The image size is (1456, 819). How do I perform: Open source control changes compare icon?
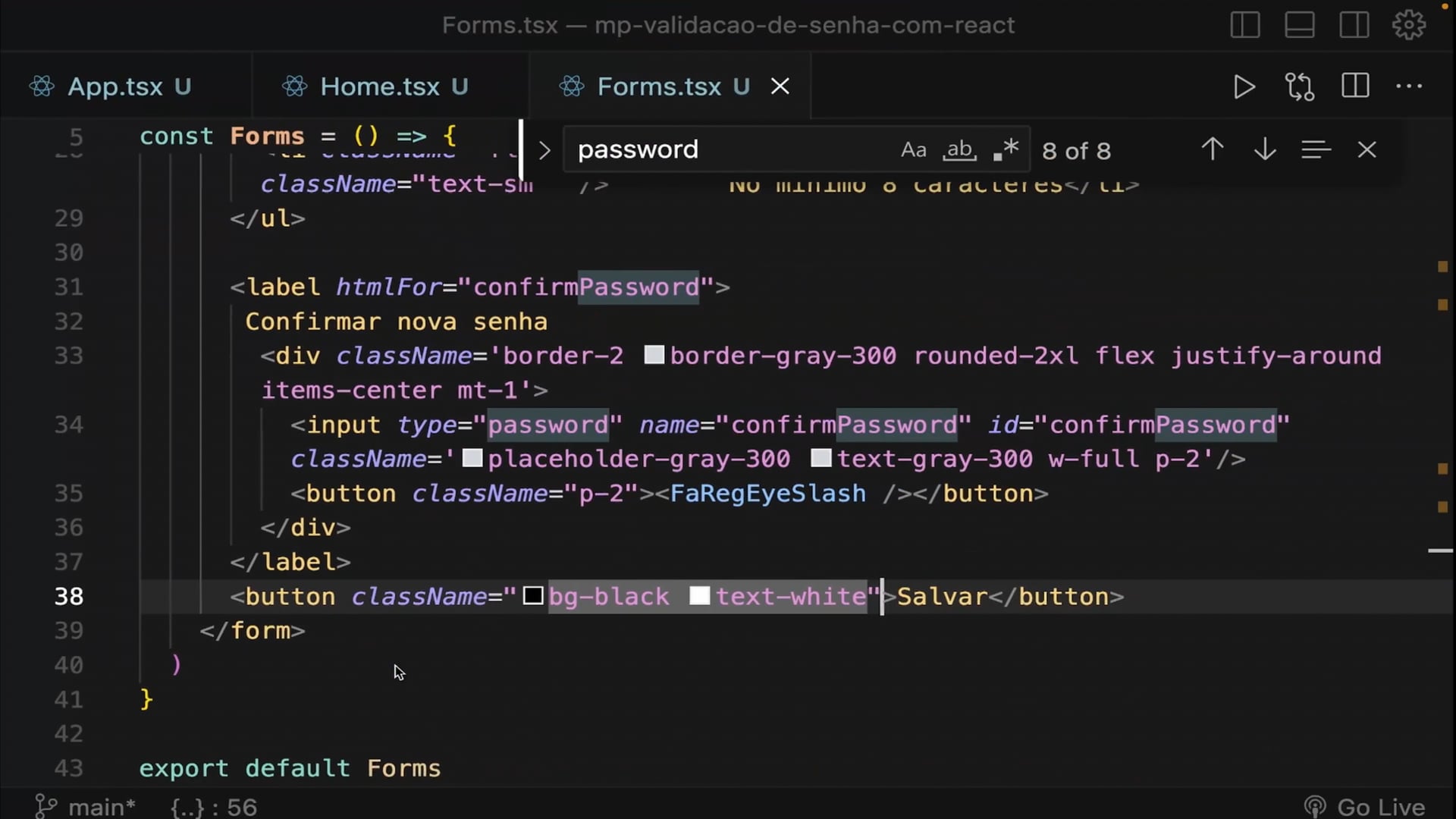(x=1300, y=87)
